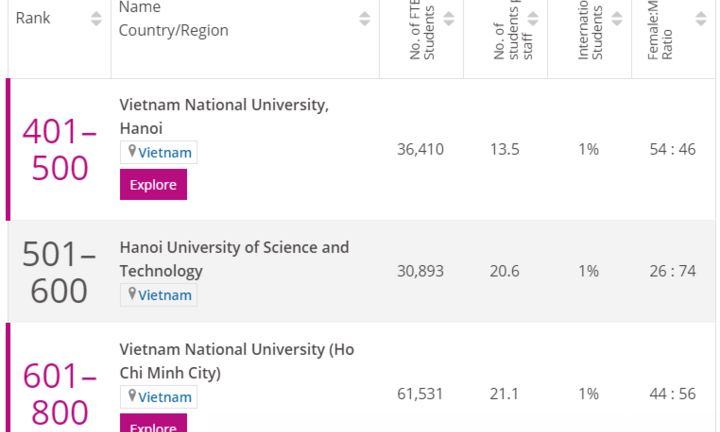Screen dimensions: 720x432
Task: Click location pin under Hanoi University of Science
Action: coord(131,294)
